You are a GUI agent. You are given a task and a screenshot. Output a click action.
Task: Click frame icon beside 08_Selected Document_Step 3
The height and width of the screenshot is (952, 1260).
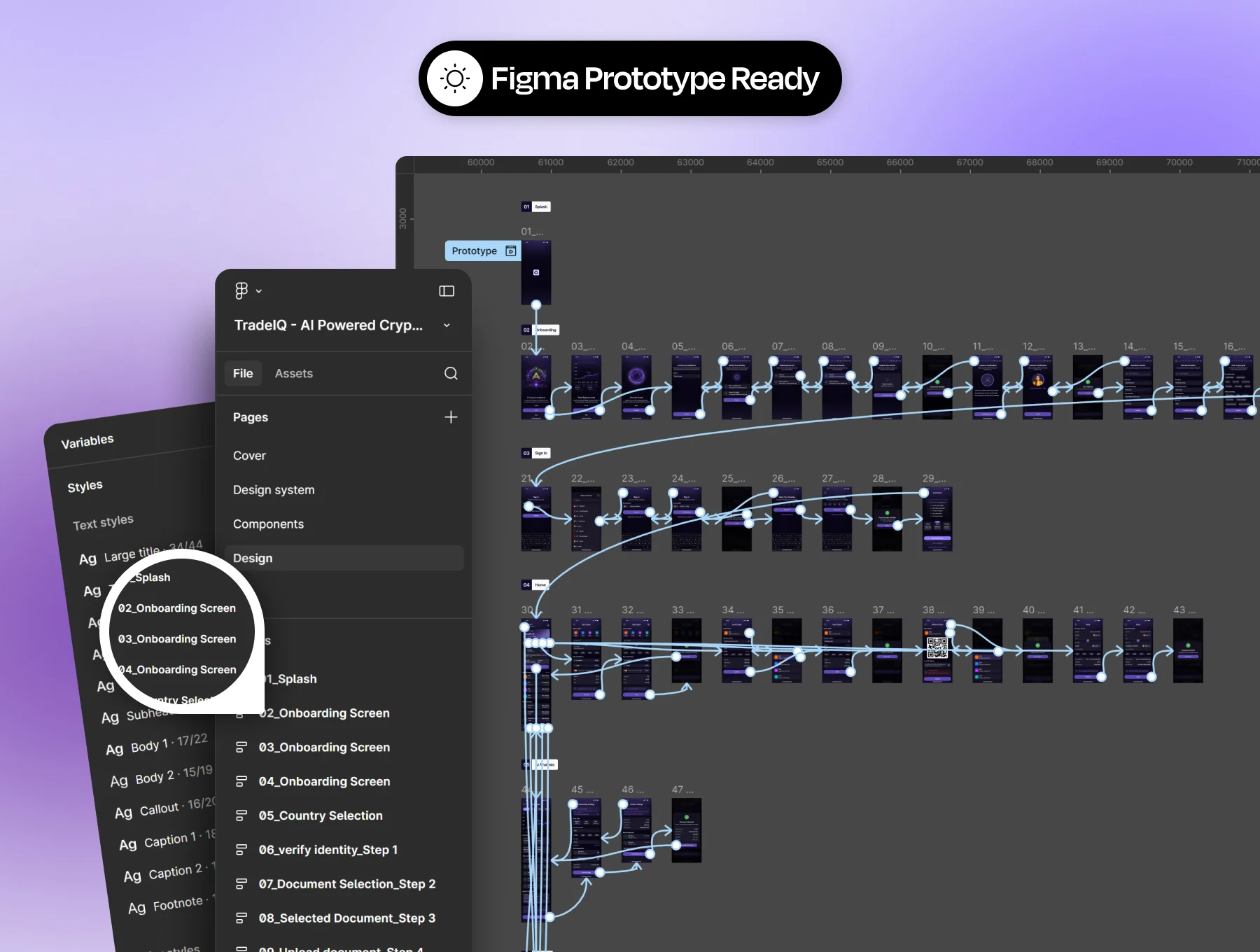tap(241, 919)
